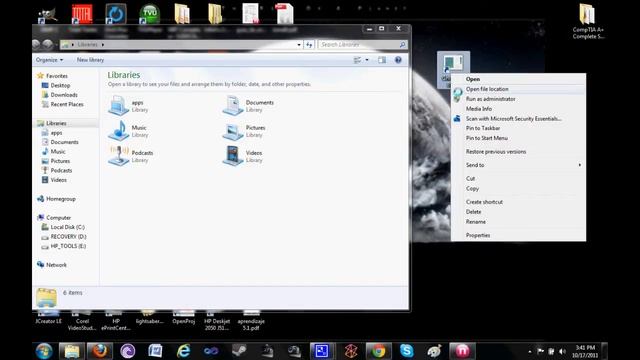Open Steam from the taskbar

click(x=239, y=351)
